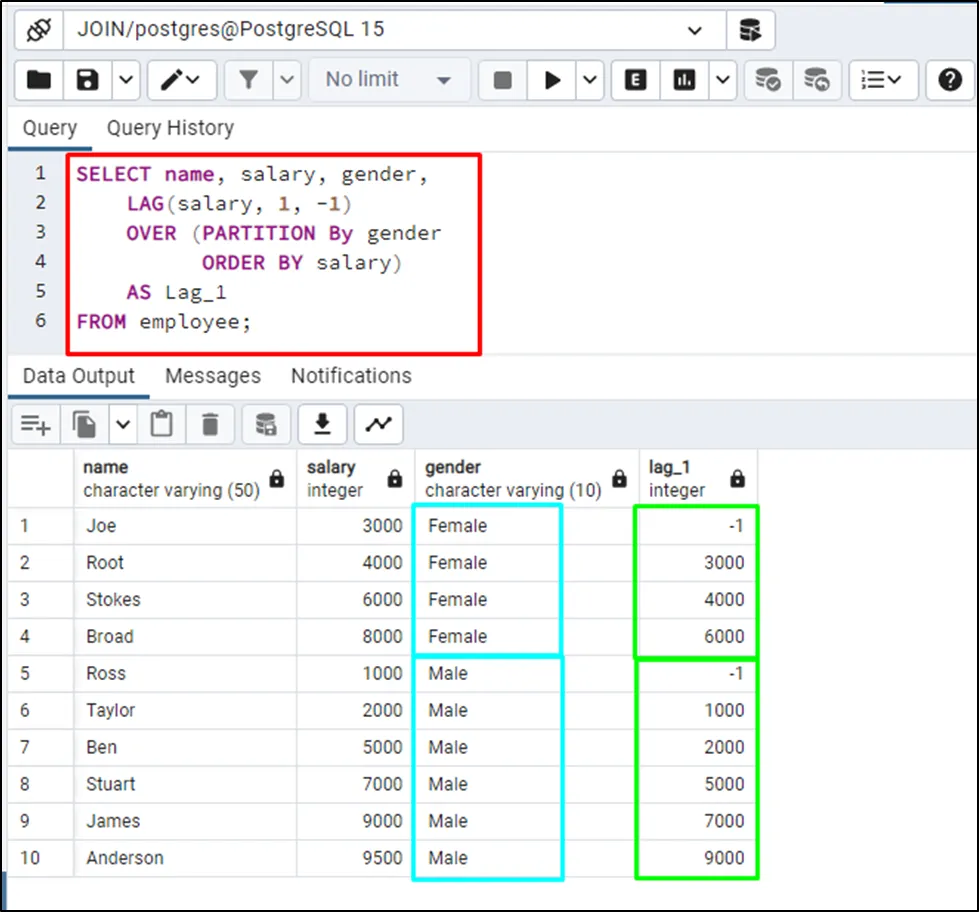Image resolution: width=979 pixels, height=912 pixels.
Task: Click the Explain (E) icon
Action: [635, 80]
